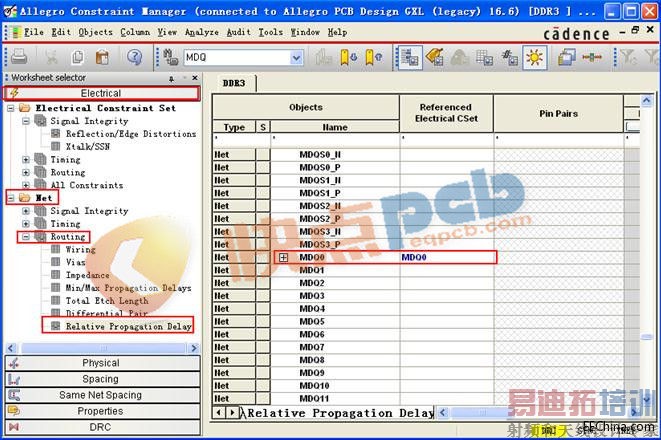Screen dimensions: 661x440
Task: Click the hash grid toolbar icon
Action: pos(510,57)
